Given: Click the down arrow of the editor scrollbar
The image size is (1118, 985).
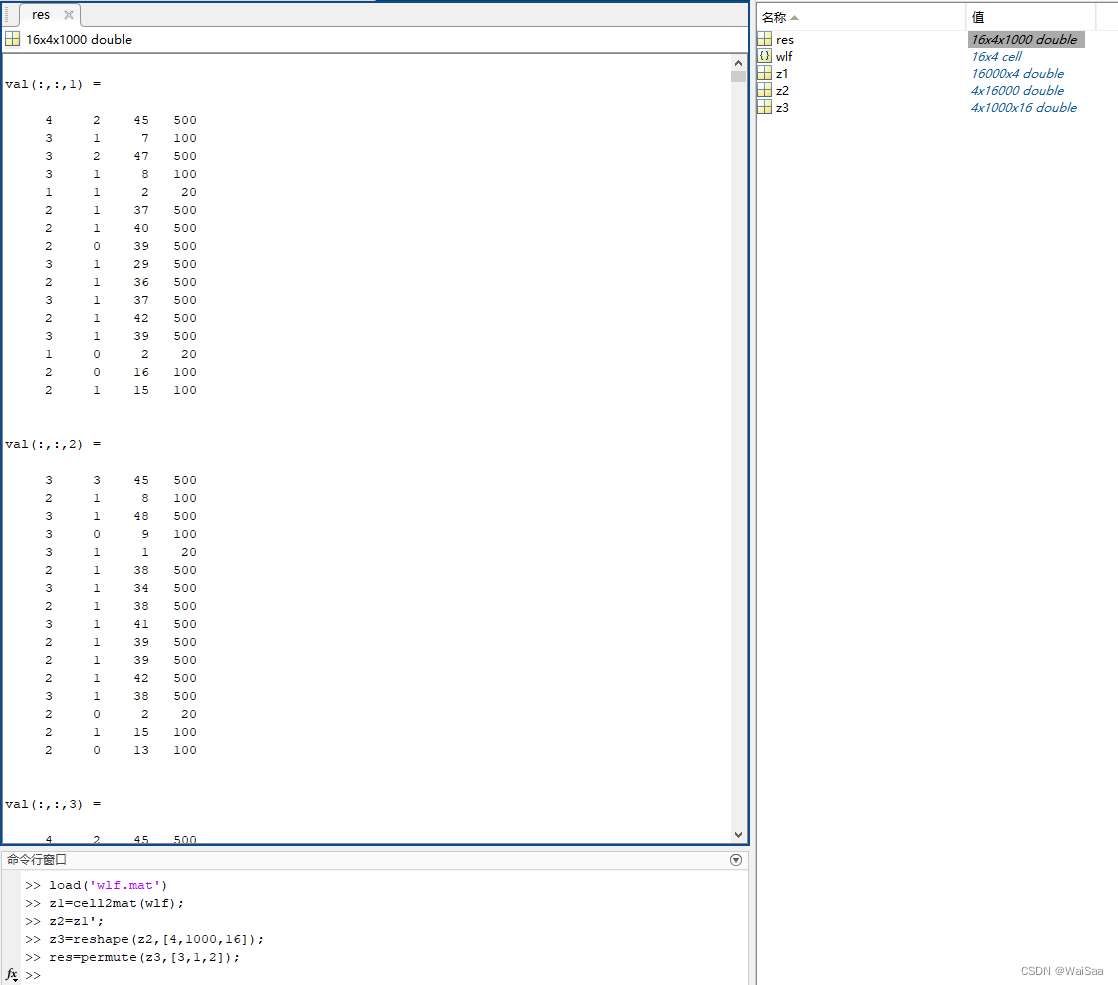Looking at the screenshot, I should [738, 834].
